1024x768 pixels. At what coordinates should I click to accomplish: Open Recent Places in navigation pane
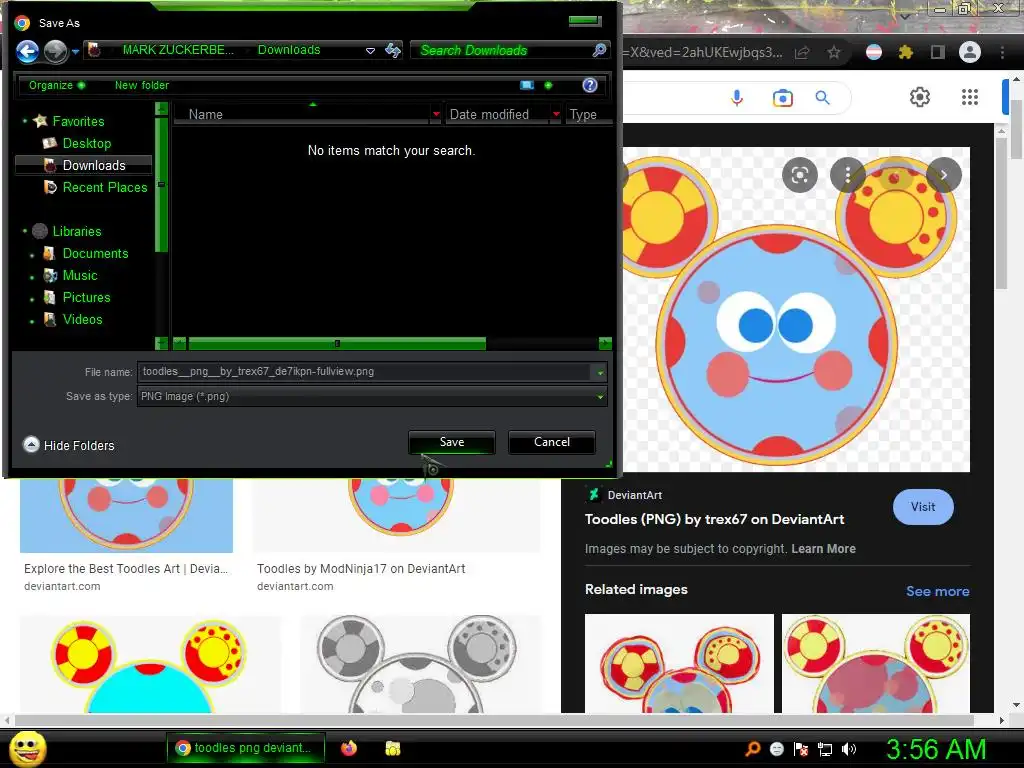click(104, 187)
